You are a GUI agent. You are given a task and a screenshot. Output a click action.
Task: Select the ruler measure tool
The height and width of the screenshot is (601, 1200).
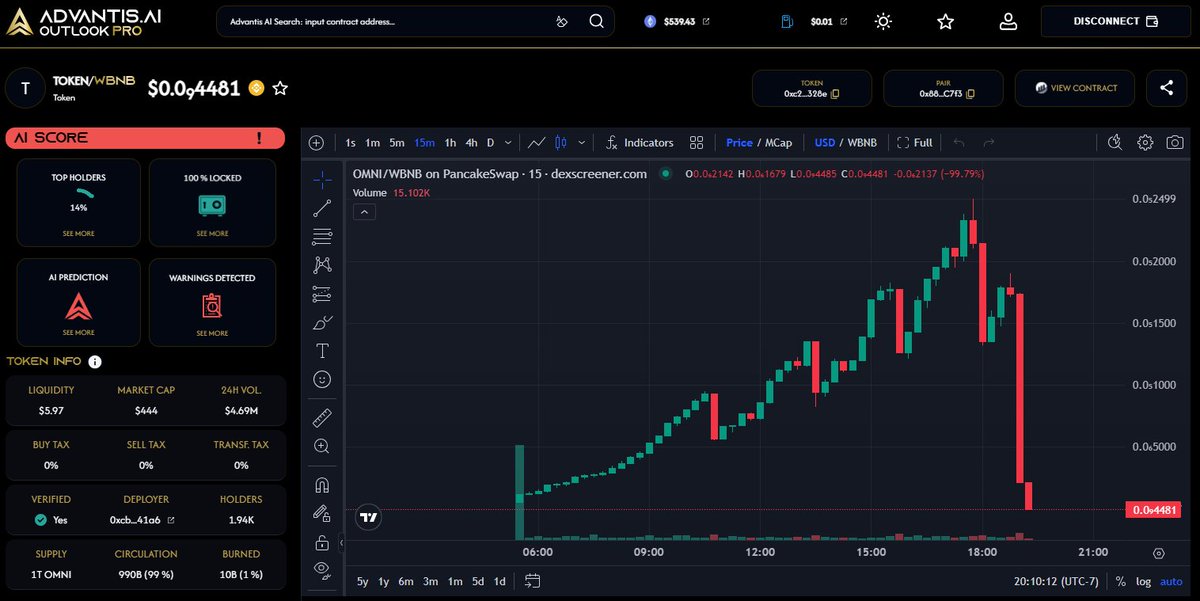tap(322, 418)
